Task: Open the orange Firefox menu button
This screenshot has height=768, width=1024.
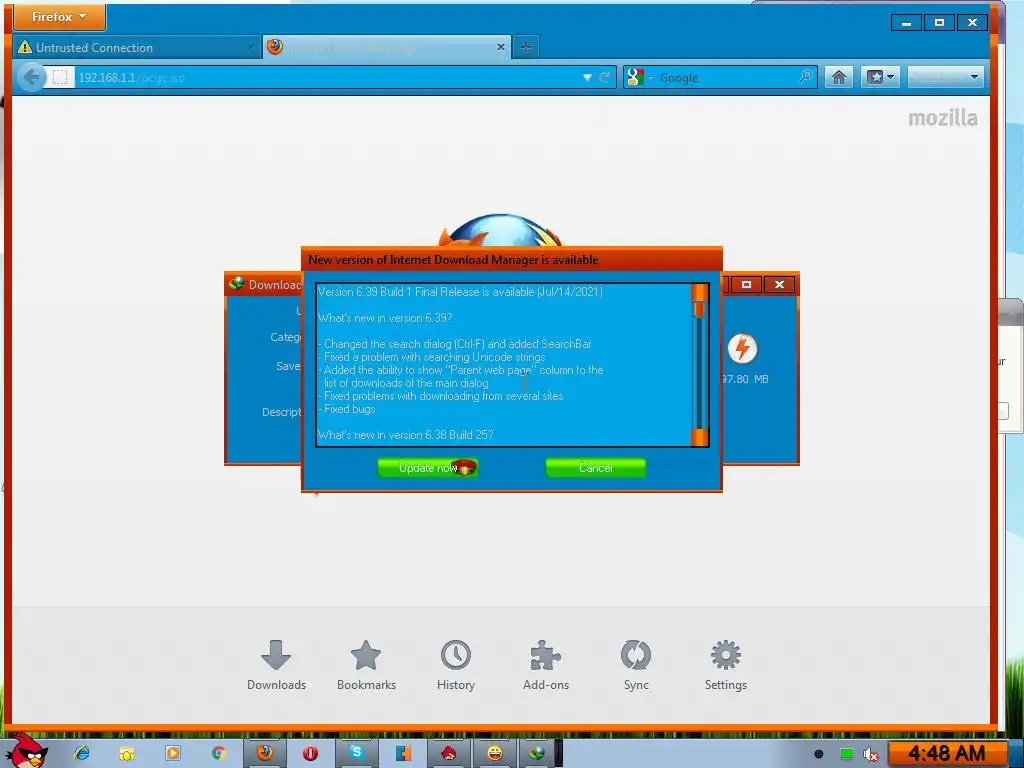Action: pos(59,17)
